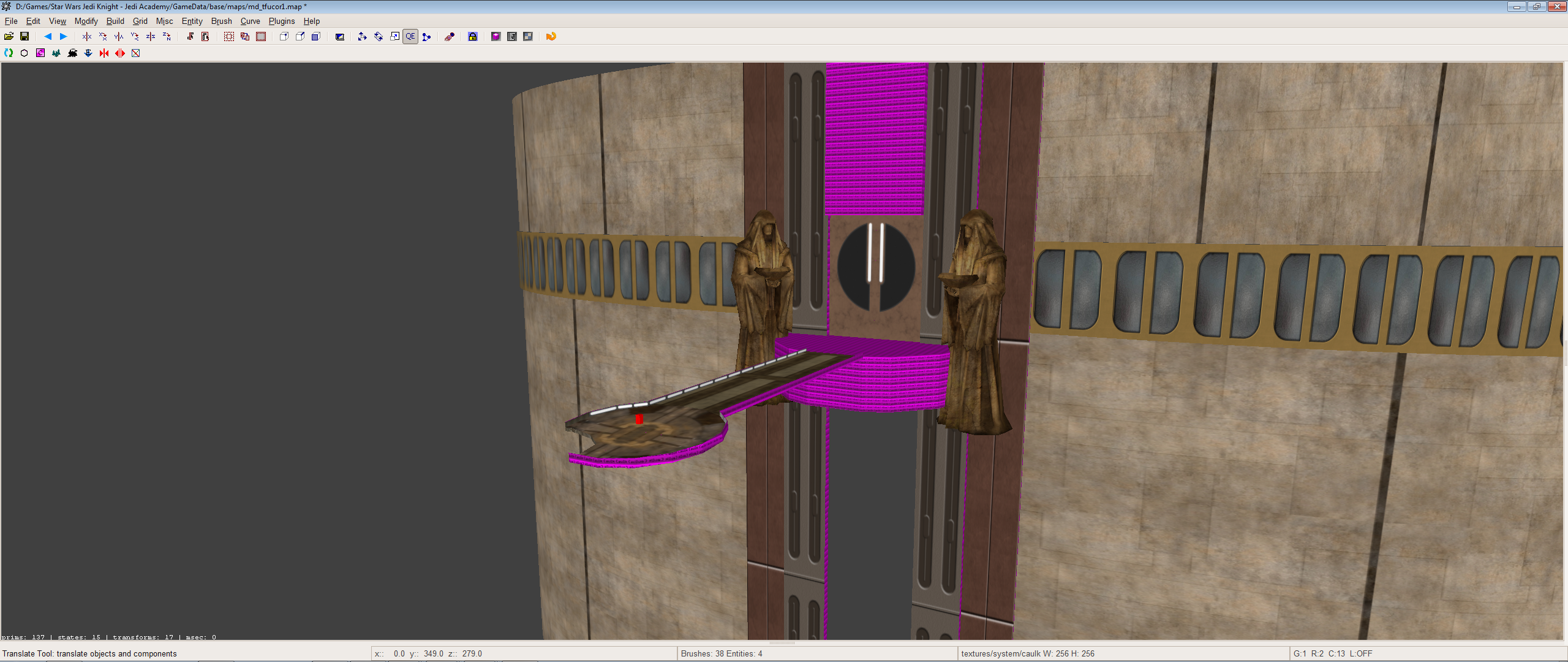This screenshot has height=662, width=1568.
Task: Flip selection along the Z axis
Action: tap(151, 37)
